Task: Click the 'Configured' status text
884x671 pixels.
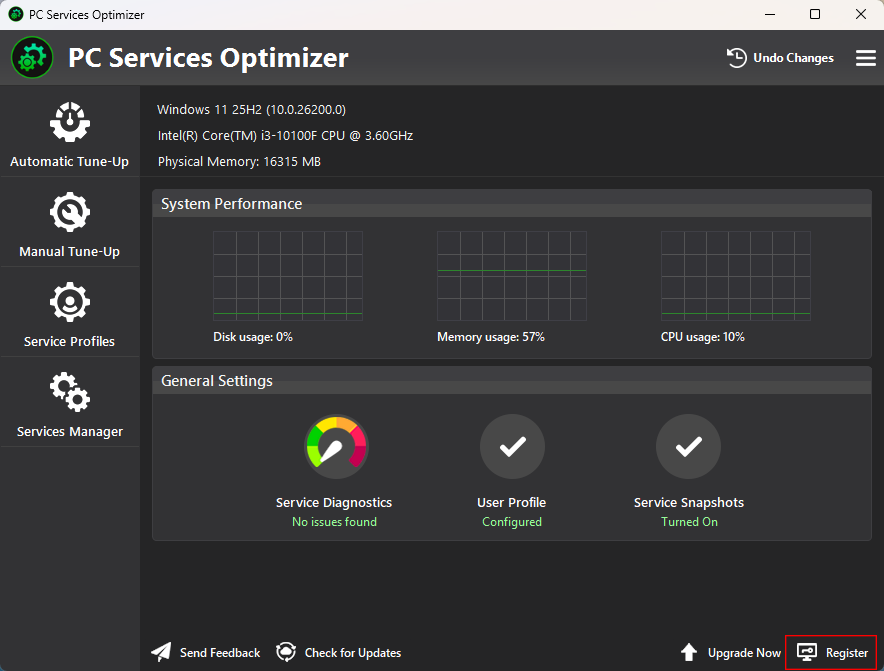Action: [512, 522]
